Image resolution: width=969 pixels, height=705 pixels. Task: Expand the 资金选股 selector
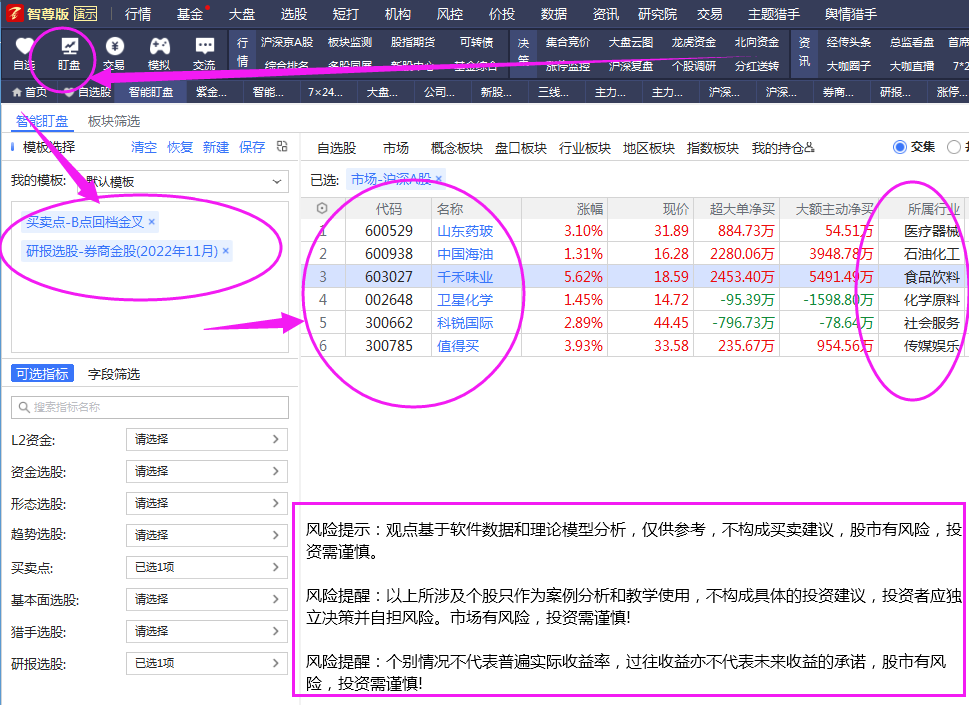(207, 471)
